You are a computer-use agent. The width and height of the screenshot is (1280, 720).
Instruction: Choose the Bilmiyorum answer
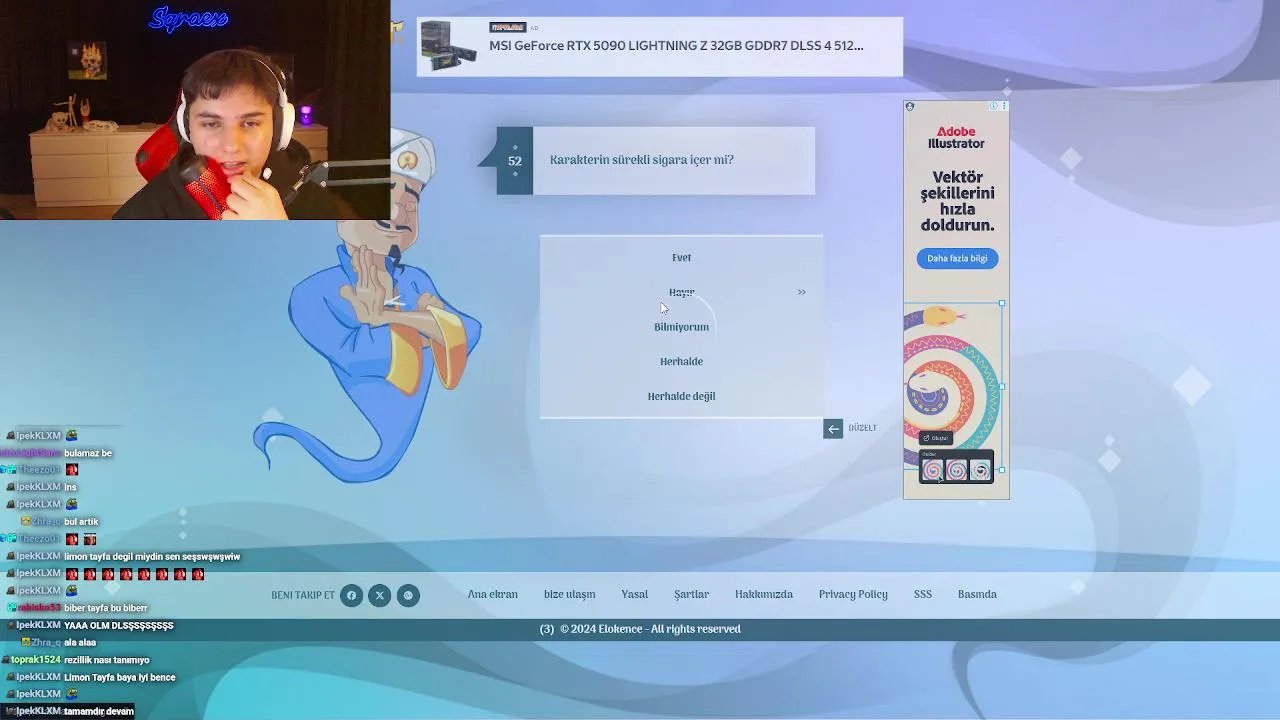coord(681,327)
